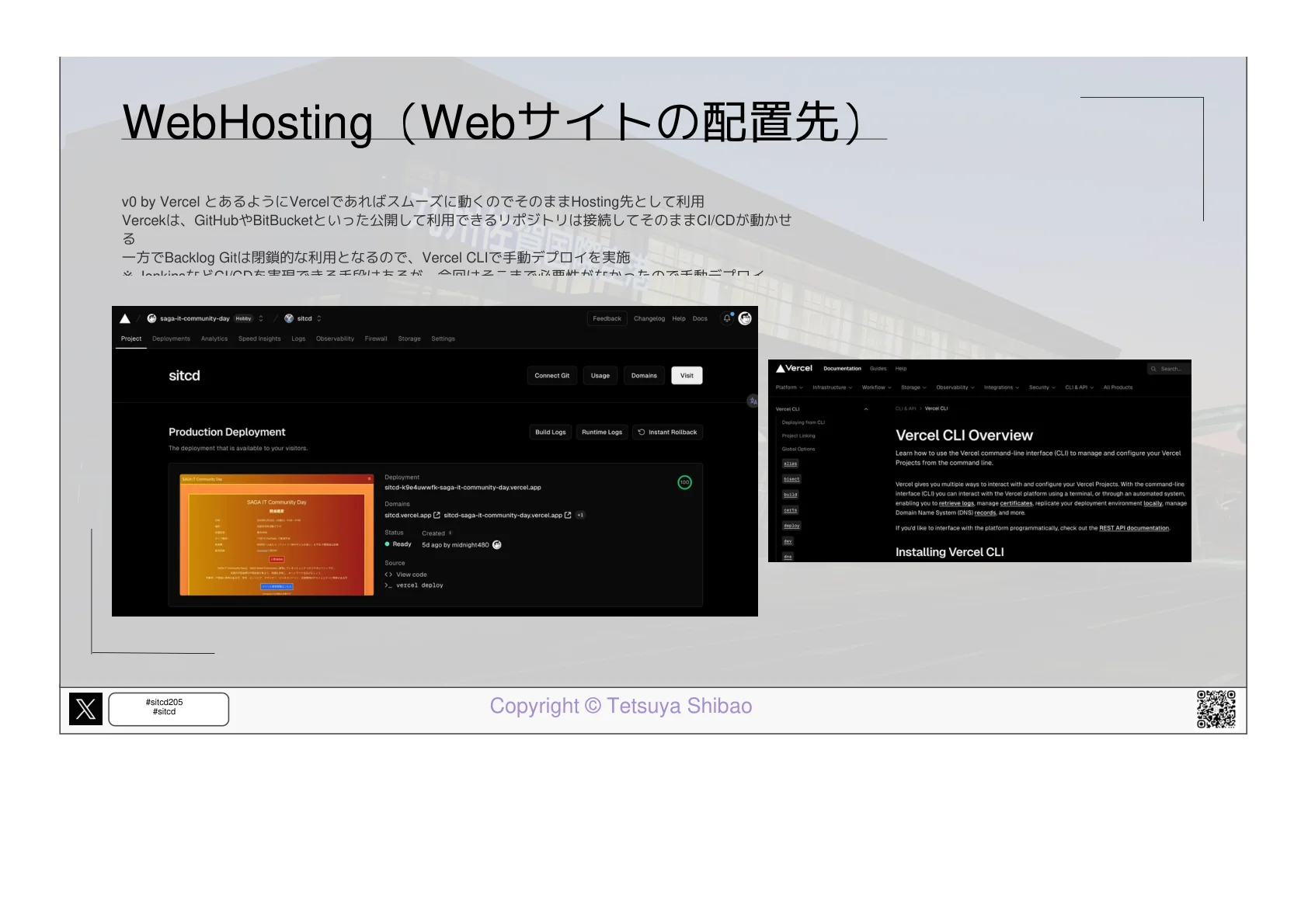Click the Connect Git button
The width and height of the screenshot is (1308, 924).
pos(552,376)
